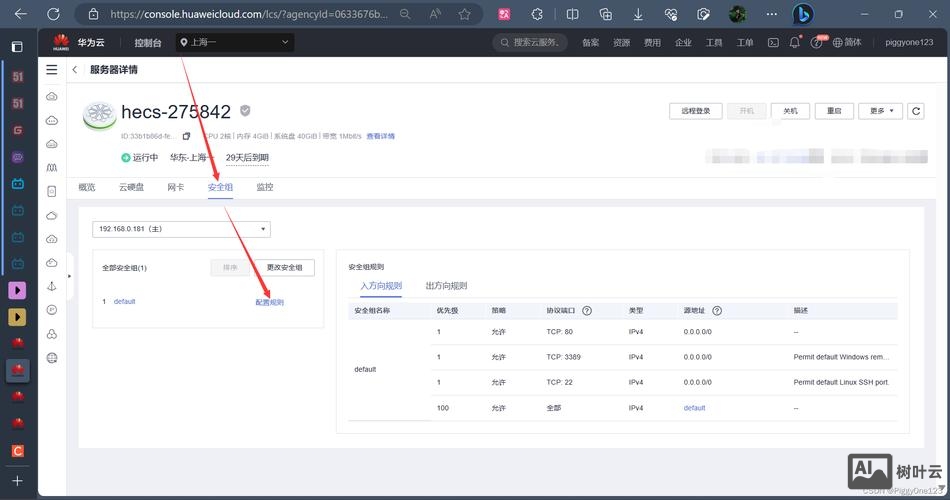950x500 pixels.
Task: Expand the 上海一 region selector
Action: pyautogui.click(x=234, y=43)
